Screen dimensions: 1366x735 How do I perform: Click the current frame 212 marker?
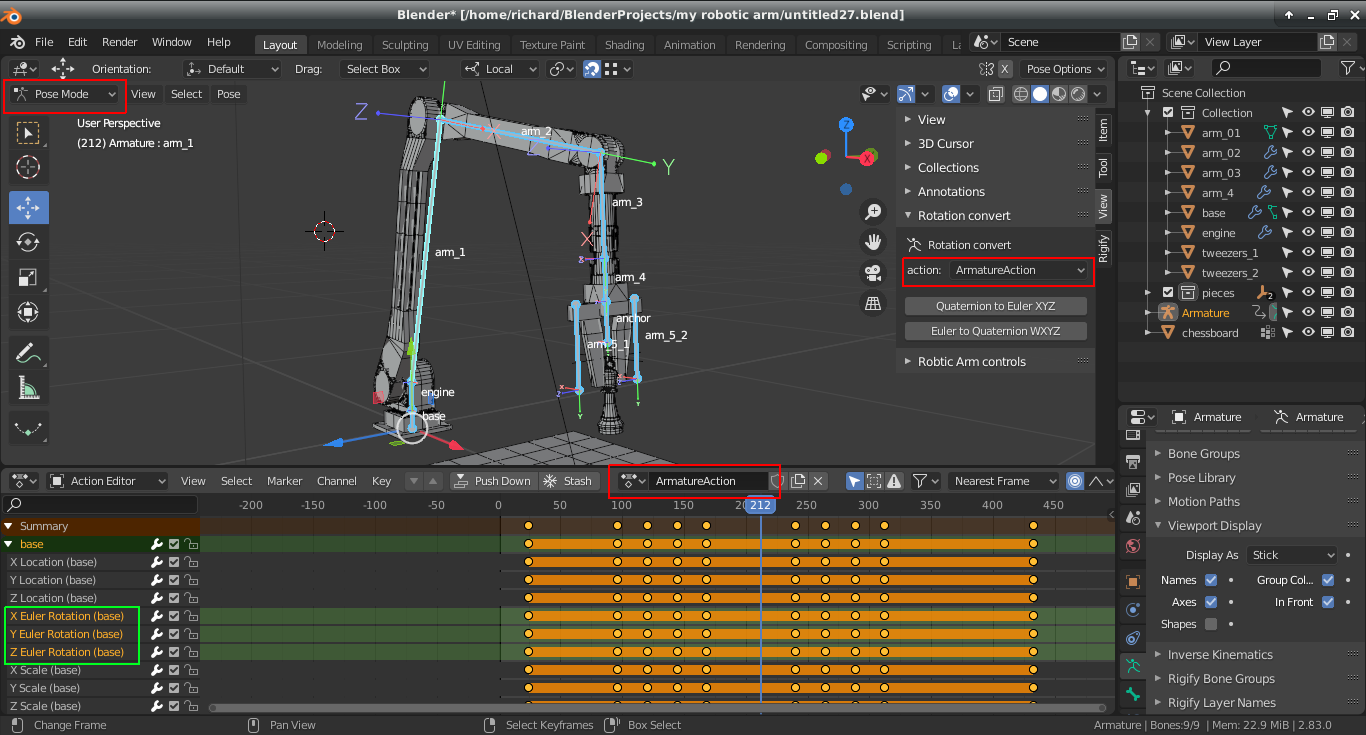[760, 506]
